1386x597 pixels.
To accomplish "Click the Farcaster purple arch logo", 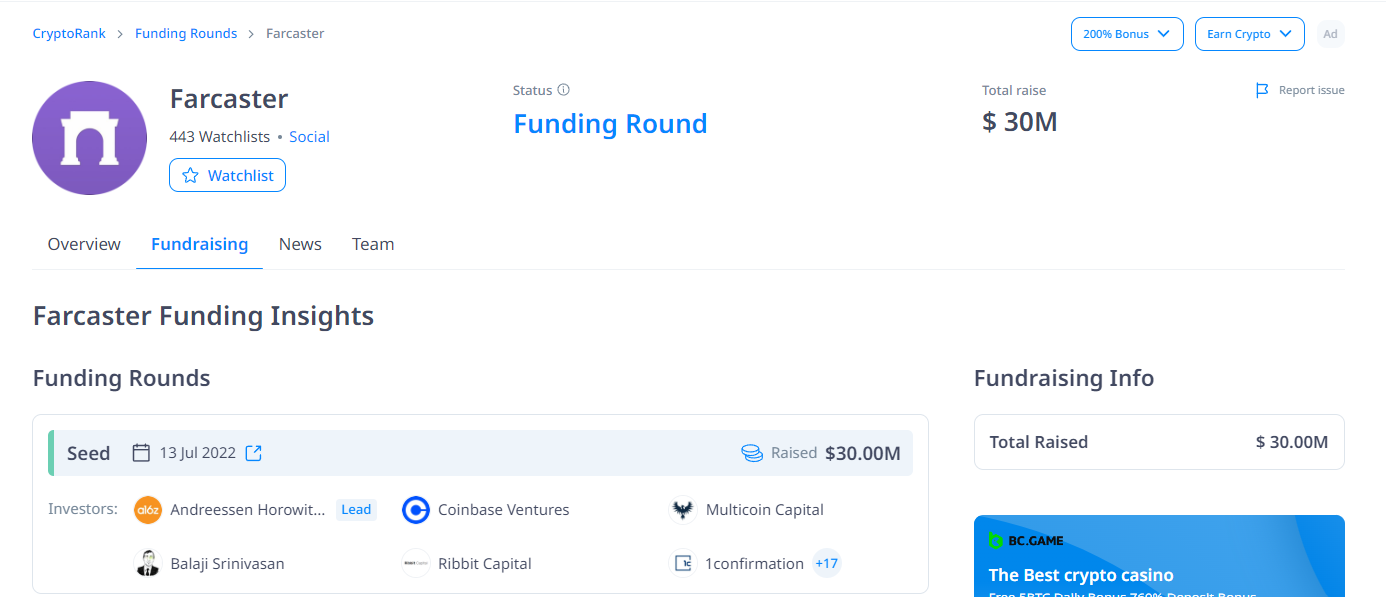I will [x=90, y=138].
